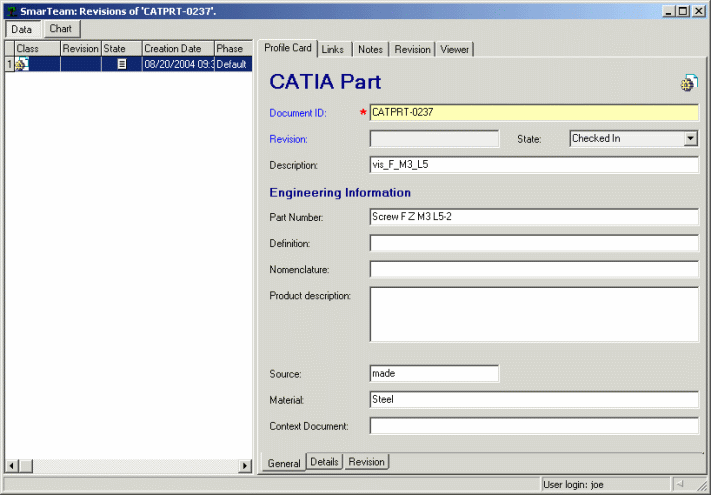Click into the Part Number field
Image resolution: width=711 pixels, height=495 pixels.
pos(533,217)
